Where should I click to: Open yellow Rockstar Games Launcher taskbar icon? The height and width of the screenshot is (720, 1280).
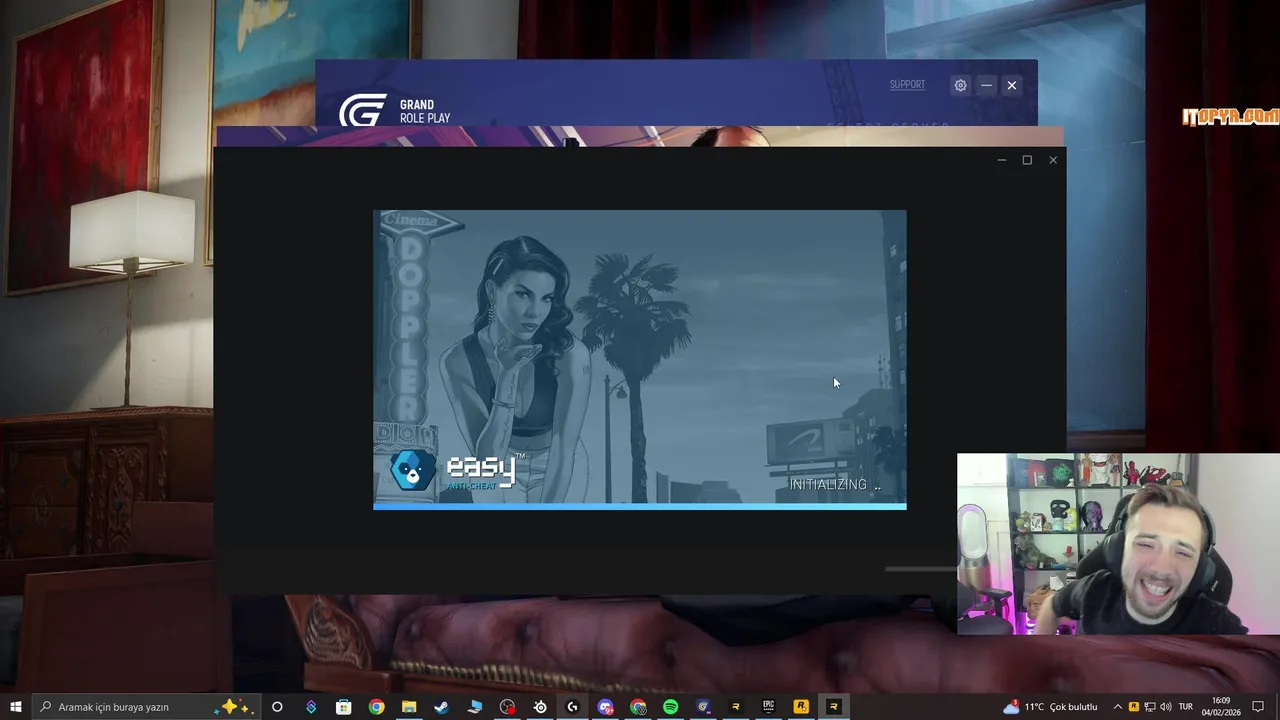[x=801, y=707]
